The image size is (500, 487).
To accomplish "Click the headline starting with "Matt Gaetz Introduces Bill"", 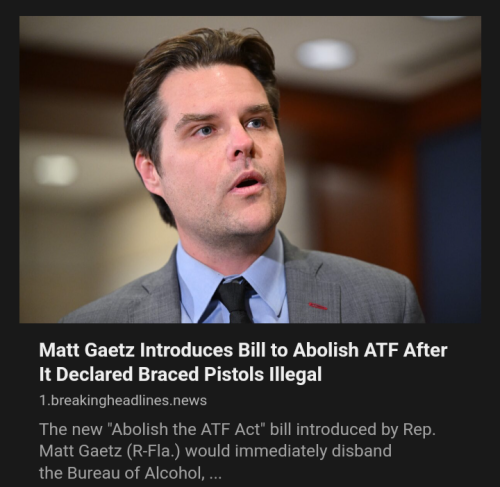I will click(243, 362).
